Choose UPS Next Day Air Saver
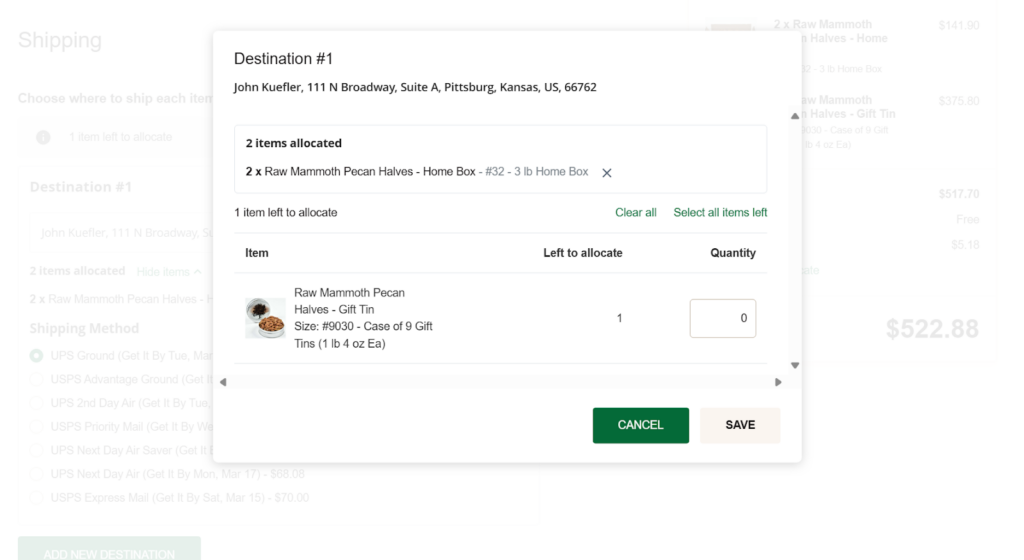 [37, 450]
